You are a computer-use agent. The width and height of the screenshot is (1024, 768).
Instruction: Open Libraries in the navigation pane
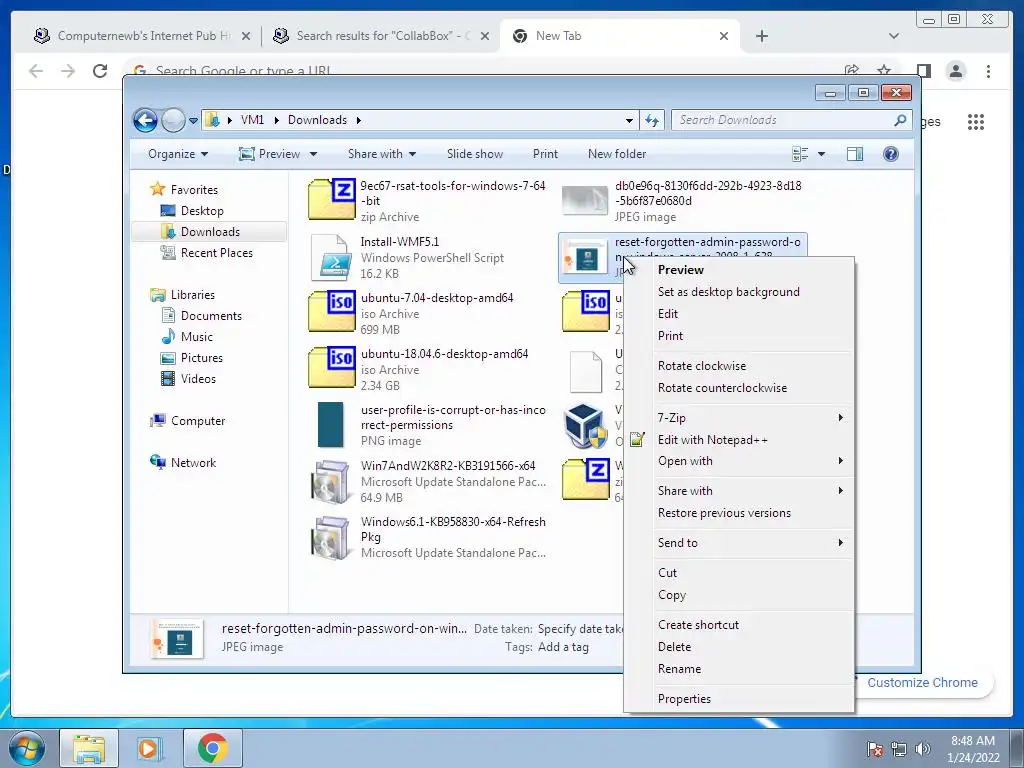tap(193, 295)
